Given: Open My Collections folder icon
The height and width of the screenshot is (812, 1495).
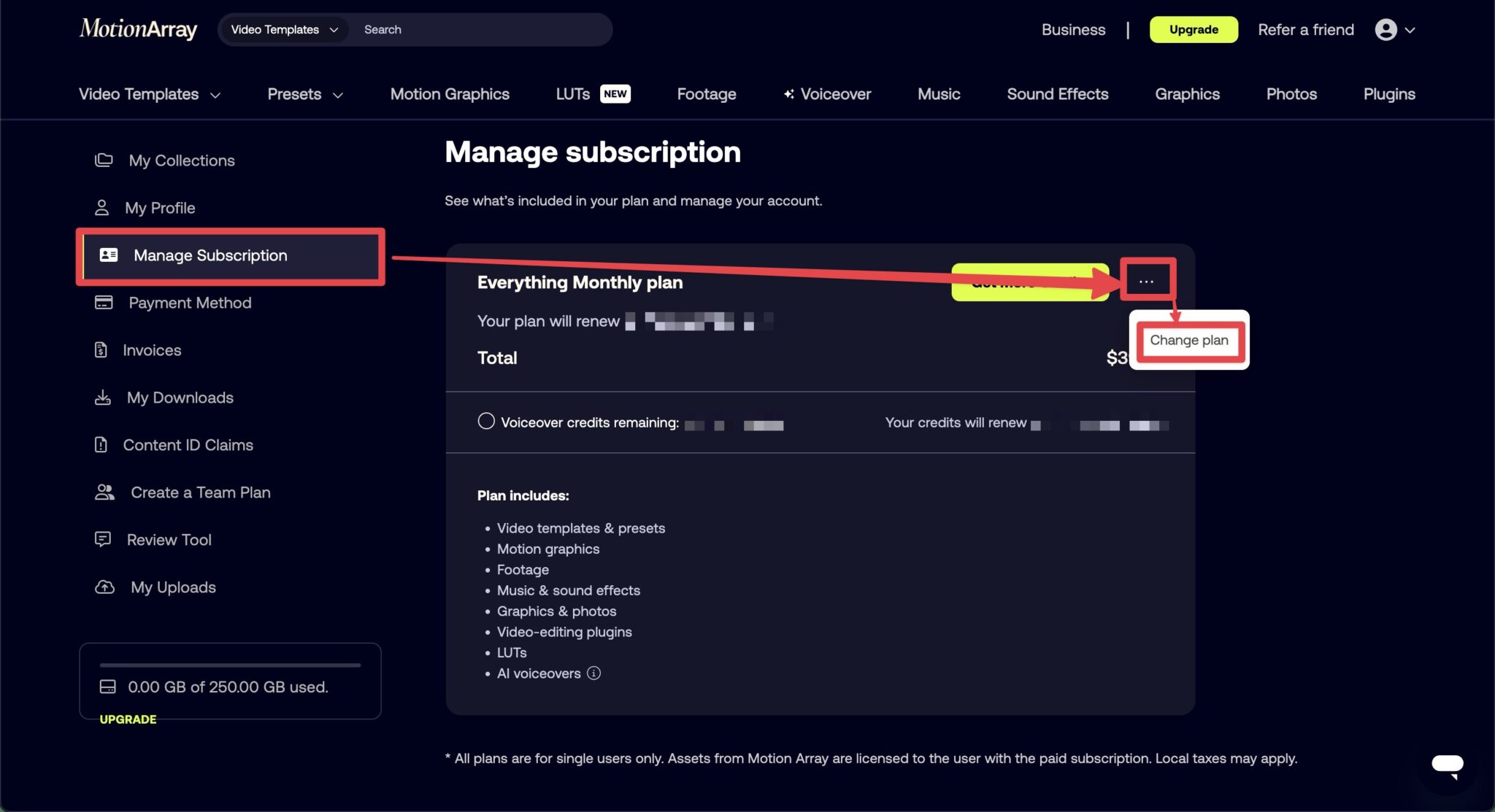Looking at the screenshot, I should tap(104, 160).
